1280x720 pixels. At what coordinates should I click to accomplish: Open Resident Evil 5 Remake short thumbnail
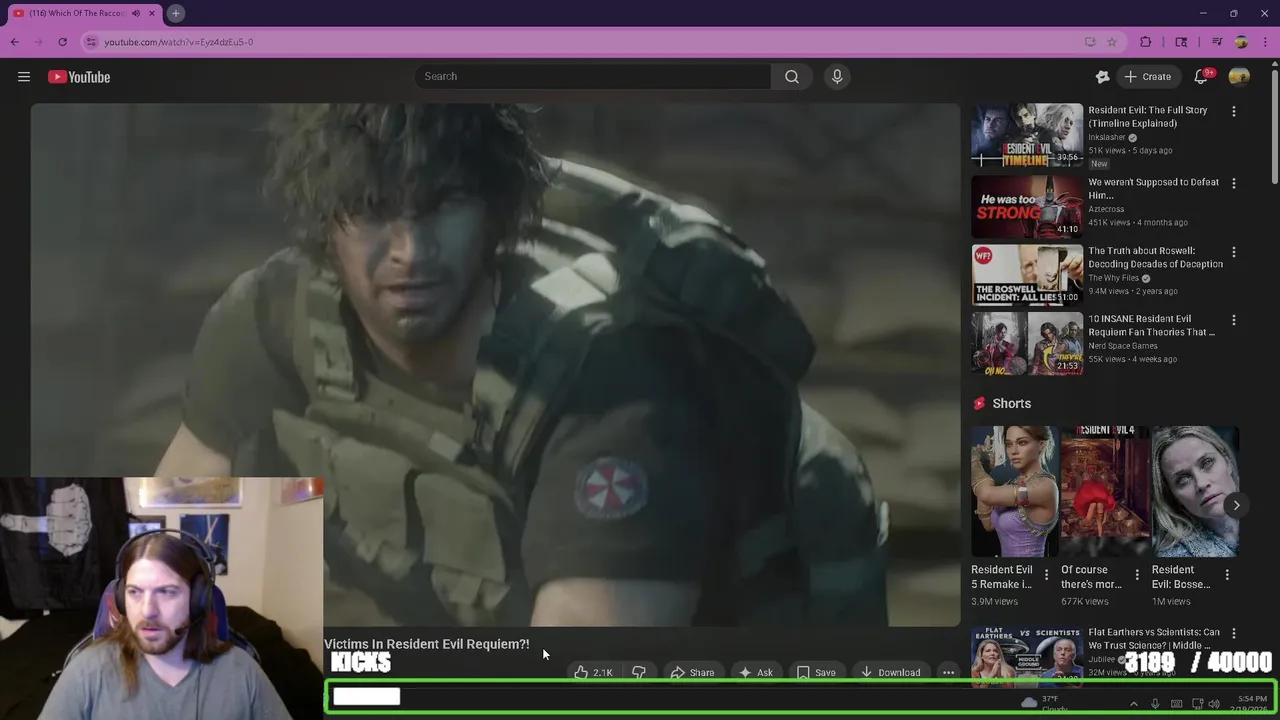tap(1014, 491)
